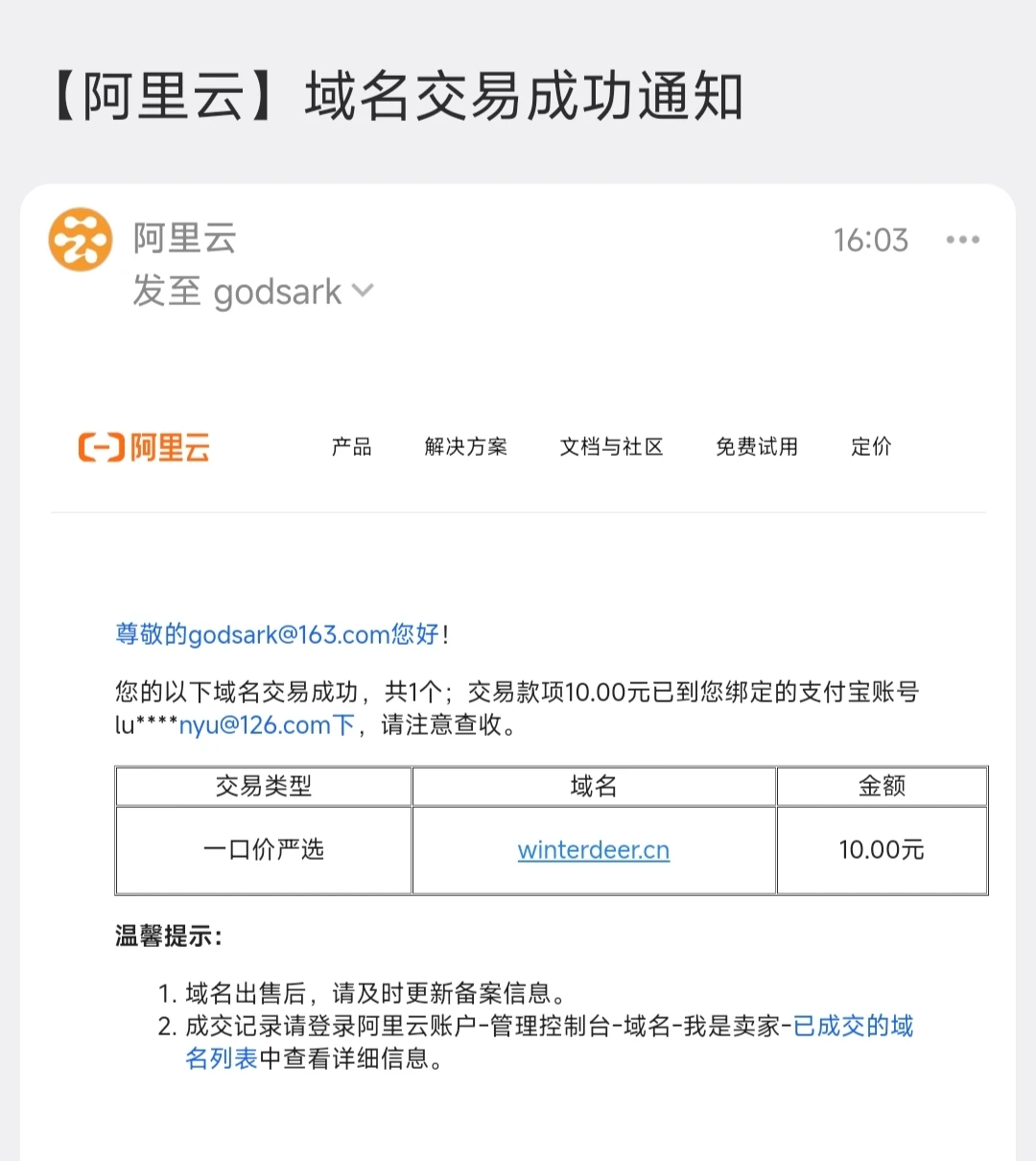Open the 产品 menu item
The height and width of the screenshot is (1161, 1036).
click(351, 447)
